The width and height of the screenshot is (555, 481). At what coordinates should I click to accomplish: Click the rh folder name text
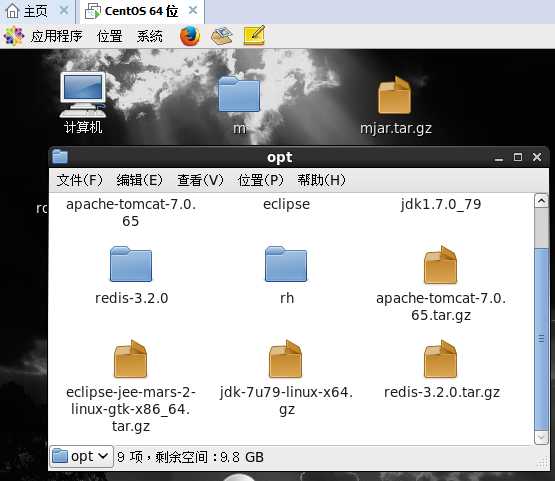[x=287, y=298]
